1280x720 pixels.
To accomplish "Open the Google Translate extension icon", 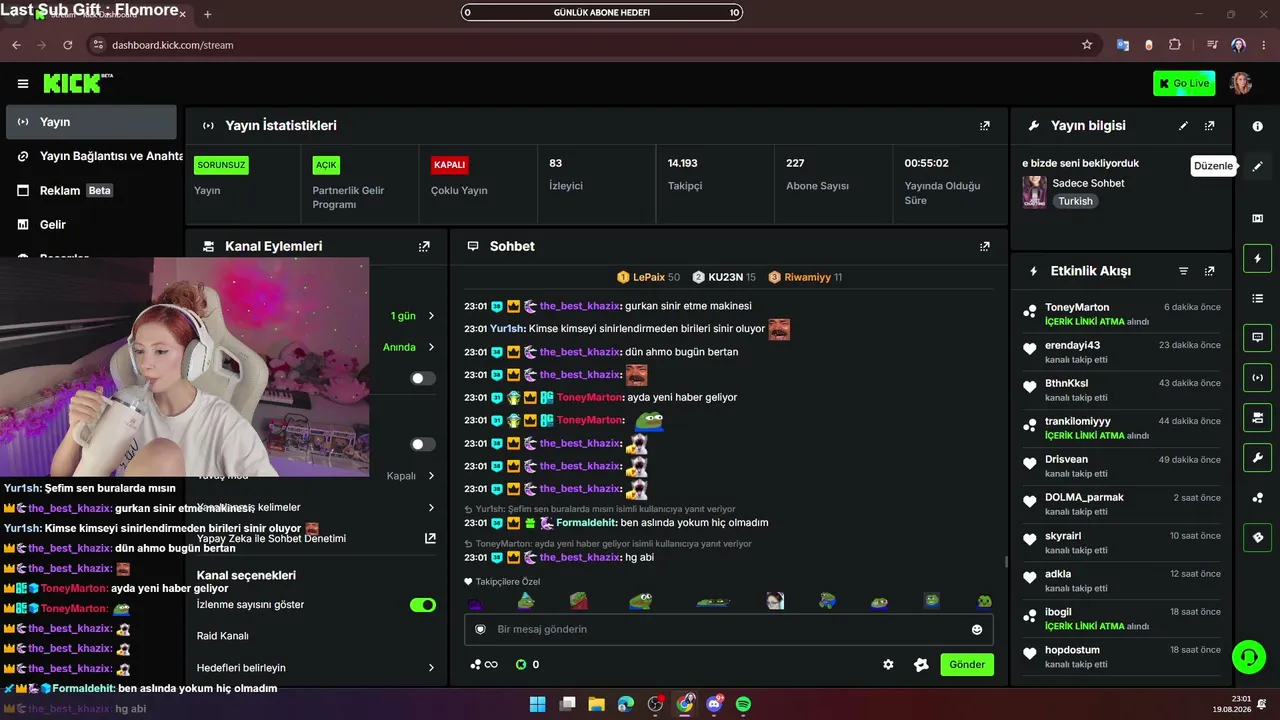I will pyautogui.click(x=1123, y=45).
